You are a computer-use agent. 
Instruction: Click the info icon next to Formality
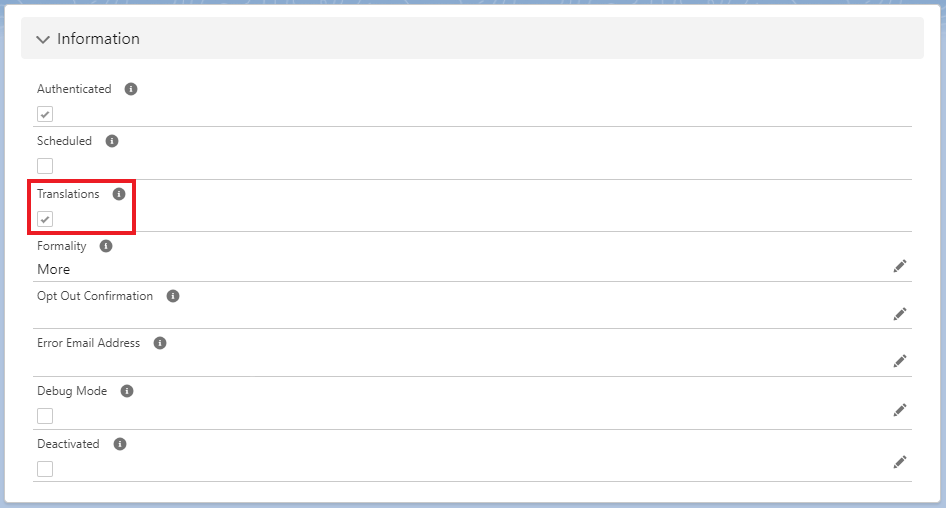[106, 246]
